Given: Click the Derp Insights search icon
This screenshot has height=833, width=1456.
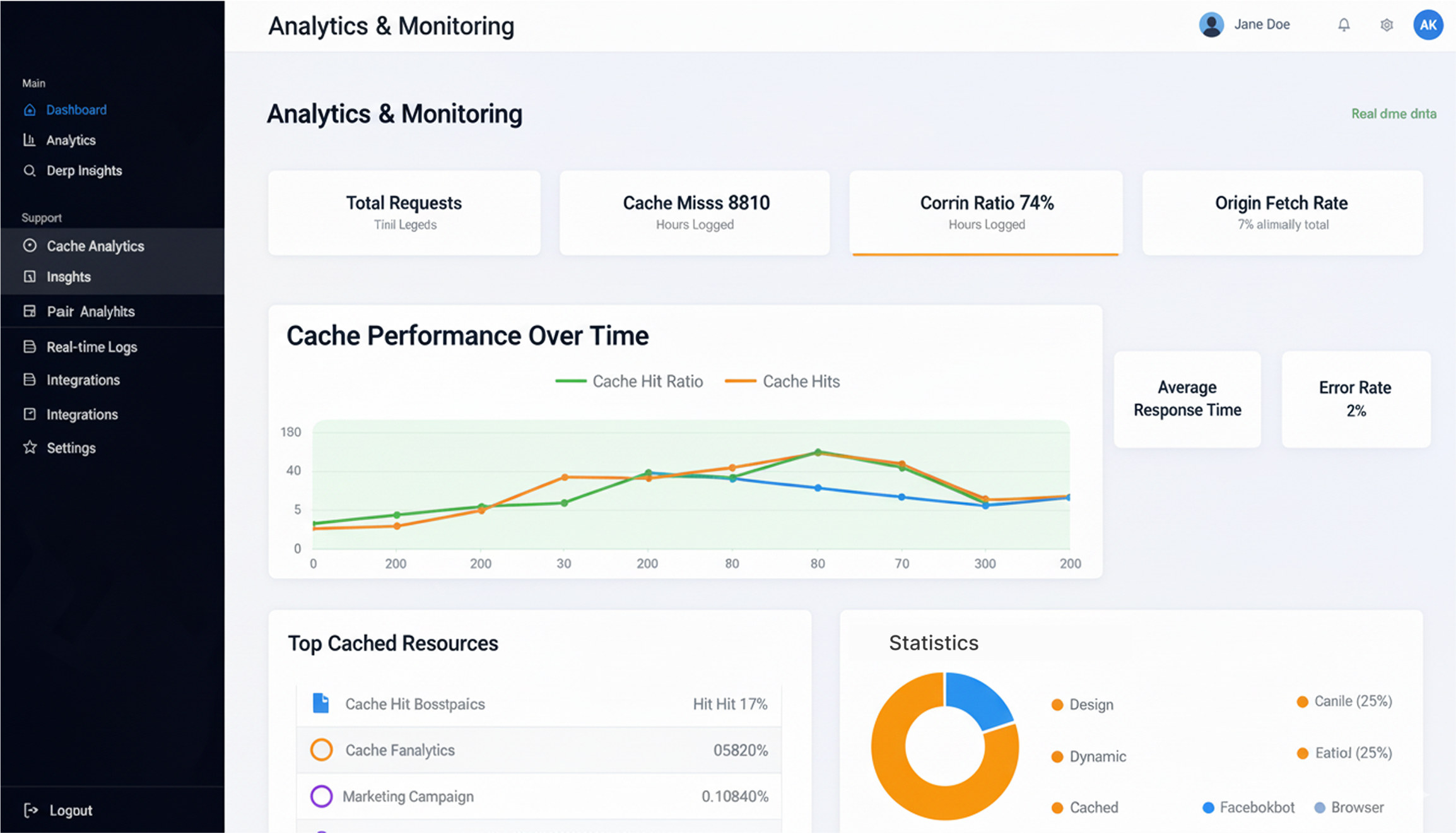Looking at the screenshot, I should click(30, 170).
